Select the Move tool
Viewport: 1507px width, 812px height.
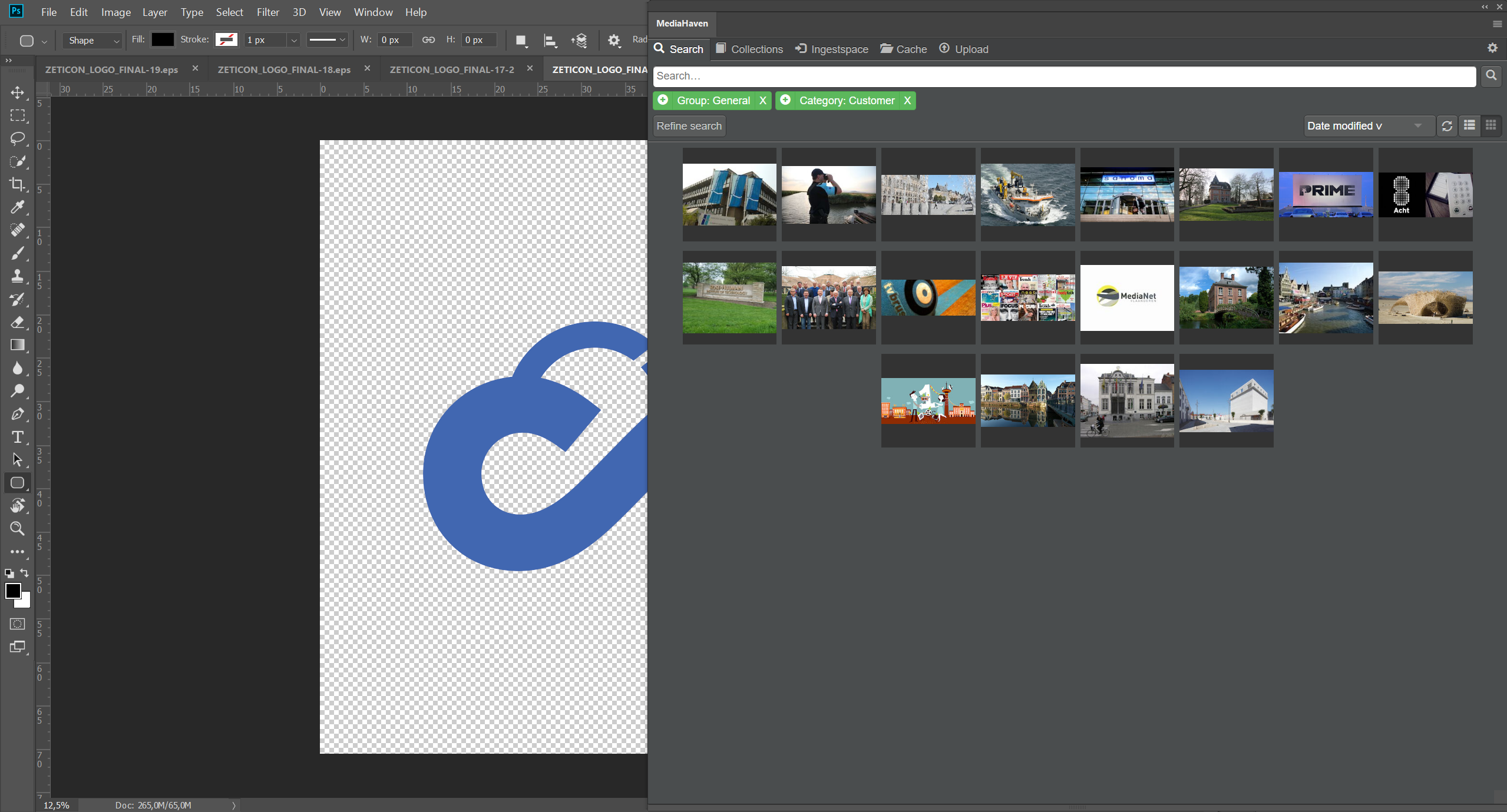pyautogui.click(x=17, y=92)
